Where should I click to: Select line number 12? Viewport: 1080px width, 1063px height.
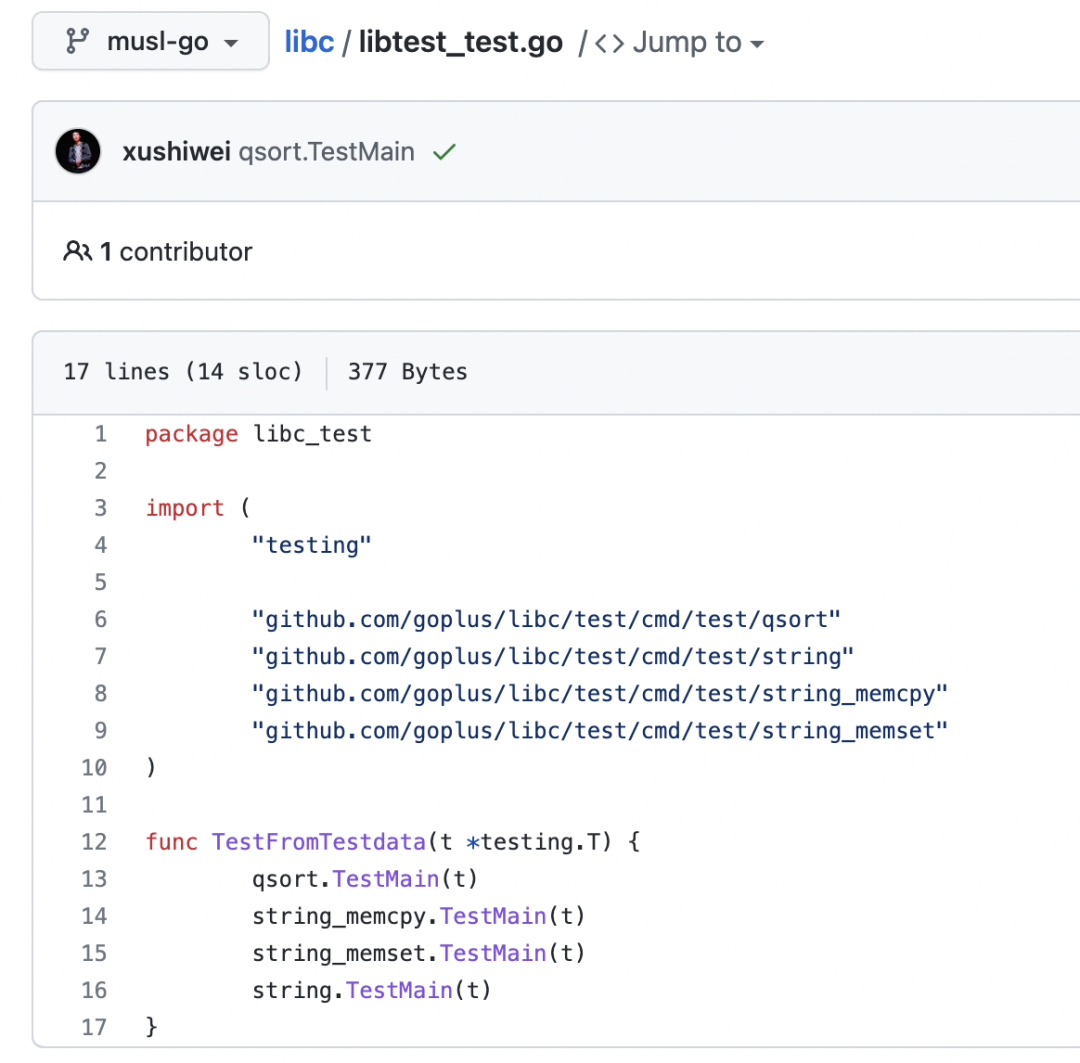pos(94,842)
